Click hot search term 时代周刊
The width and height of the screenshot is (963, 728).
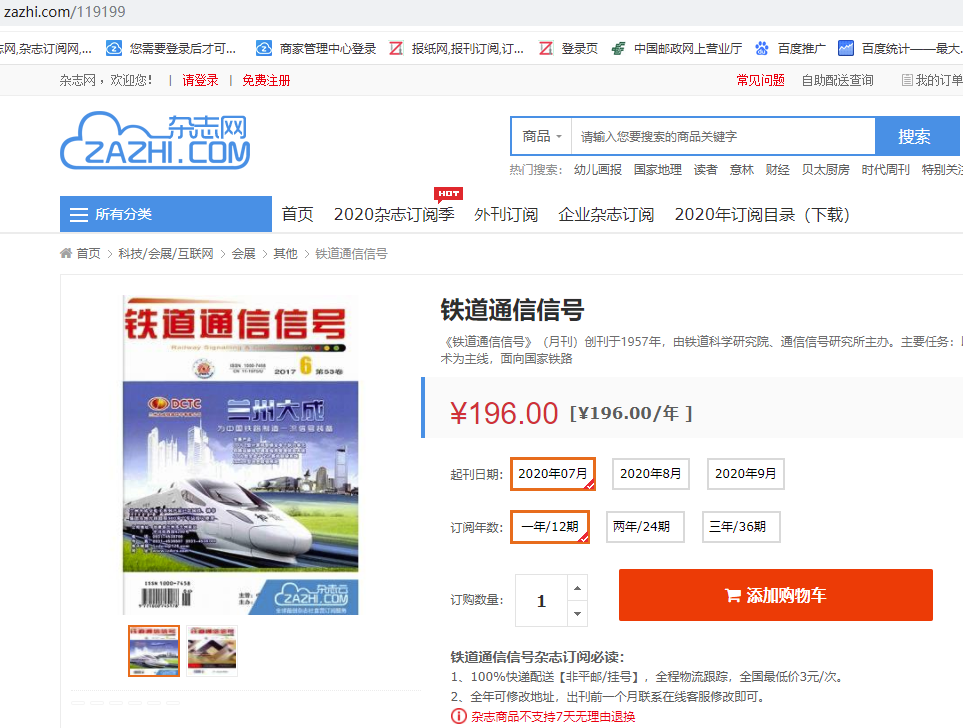[x=886, y=170]
